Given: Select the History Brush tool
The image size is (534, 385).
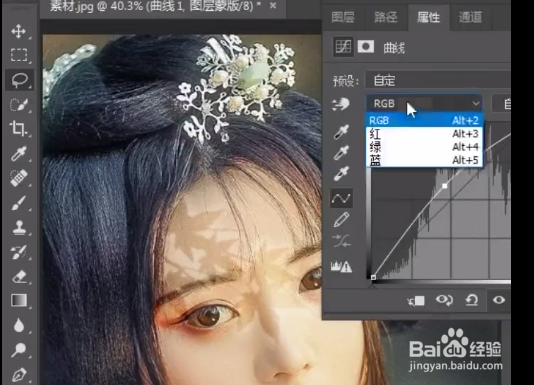Looking at the screenshot, I should [19, 252].
